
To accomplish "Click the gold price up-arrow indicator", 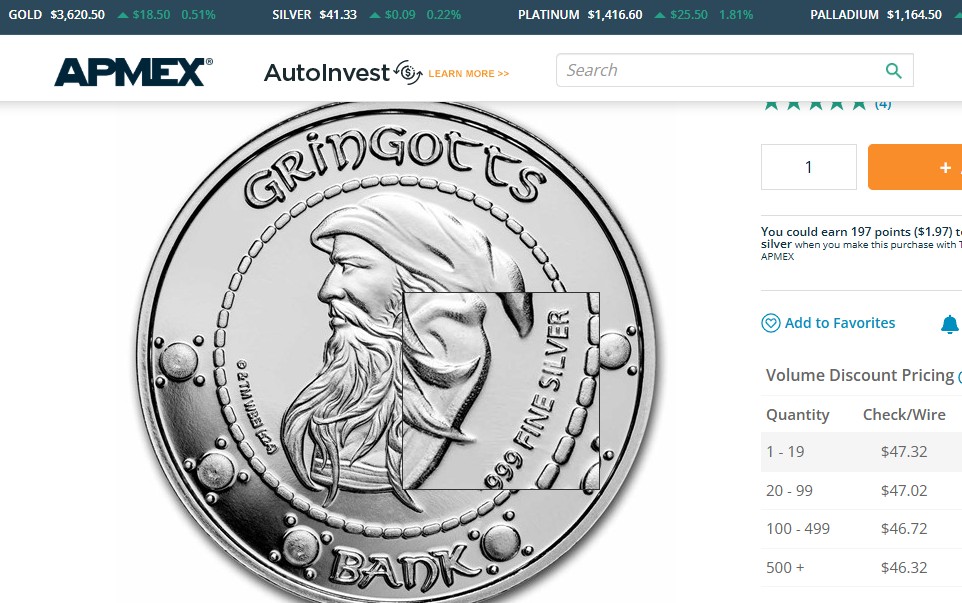I will pos(123,15).
